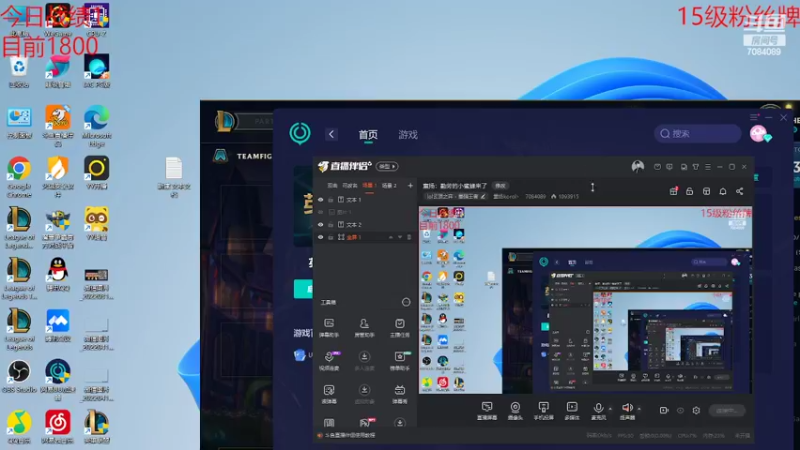800x450 pixels.
Task: Click the microphone icon in the streaming bar
Action: 598,410
